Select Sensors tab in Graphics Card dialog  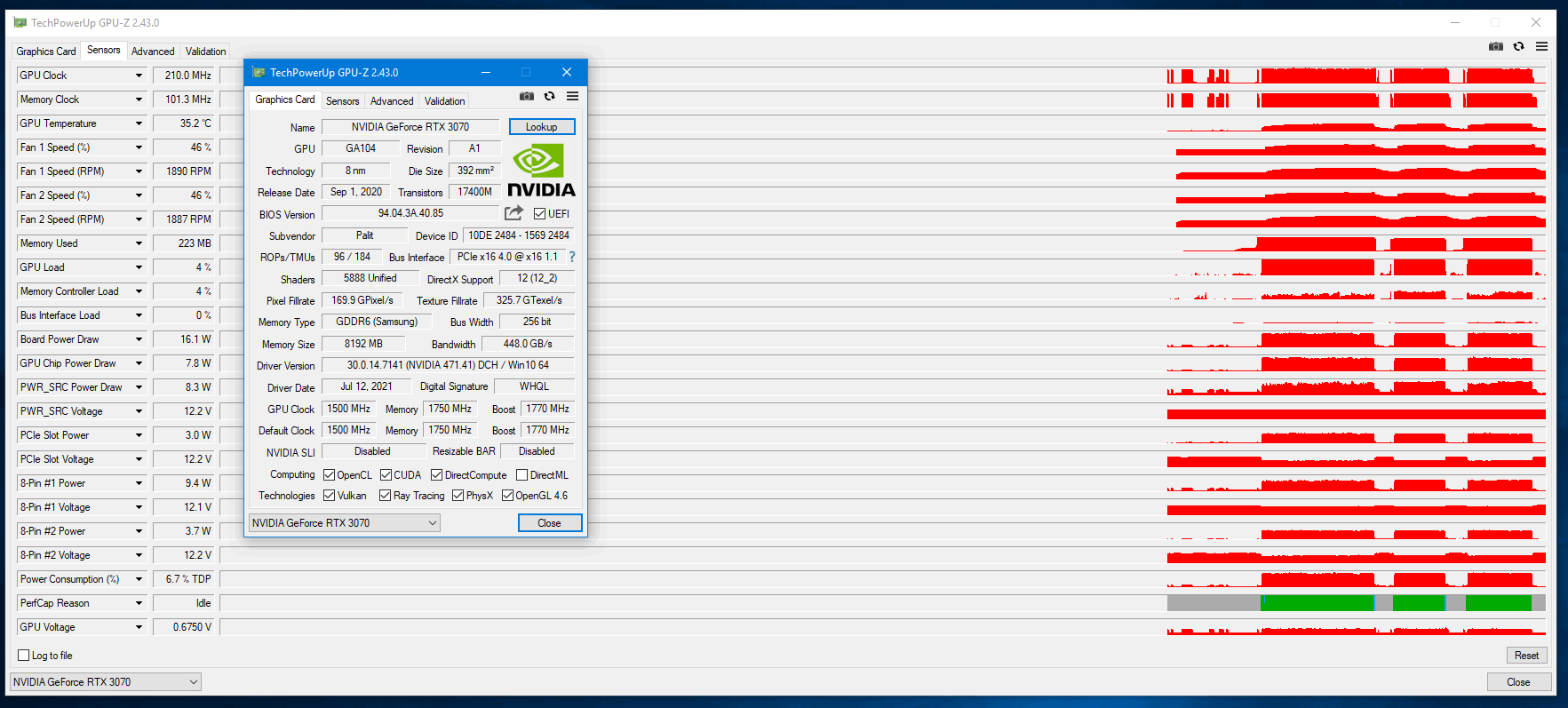point(343,101)
